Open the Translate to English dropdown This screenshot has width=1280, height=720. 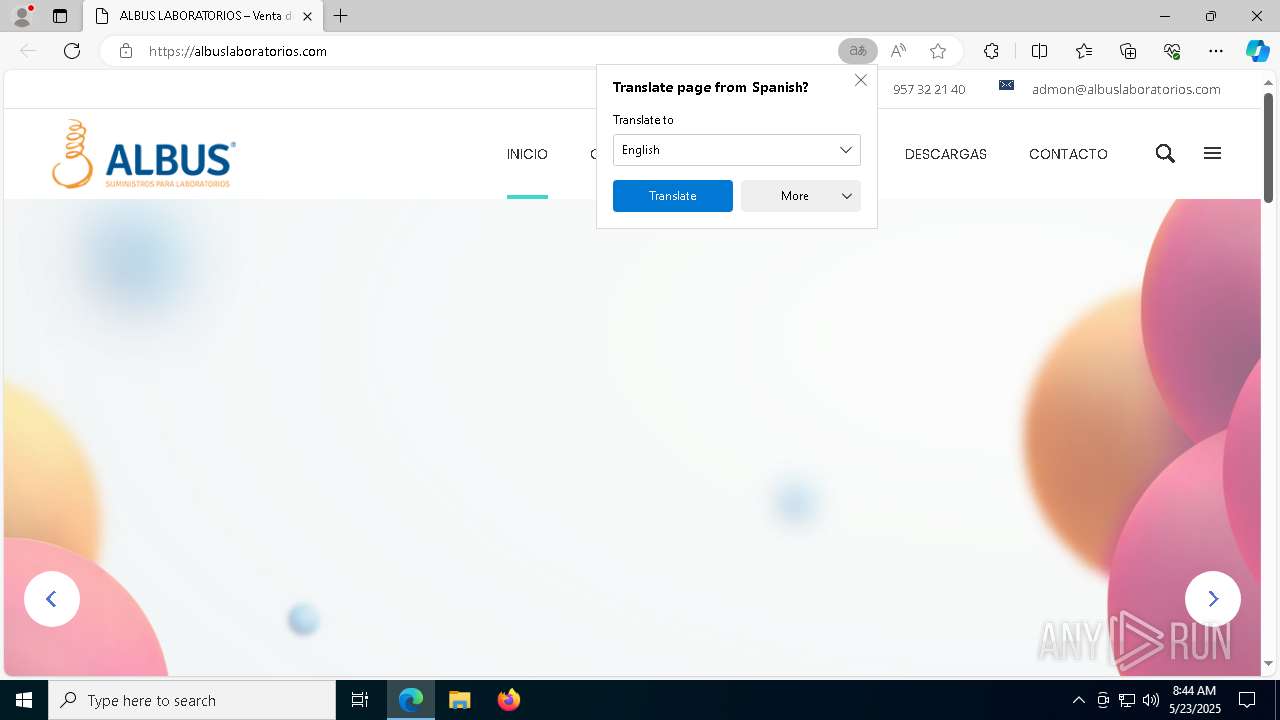(x=737, y=150)
